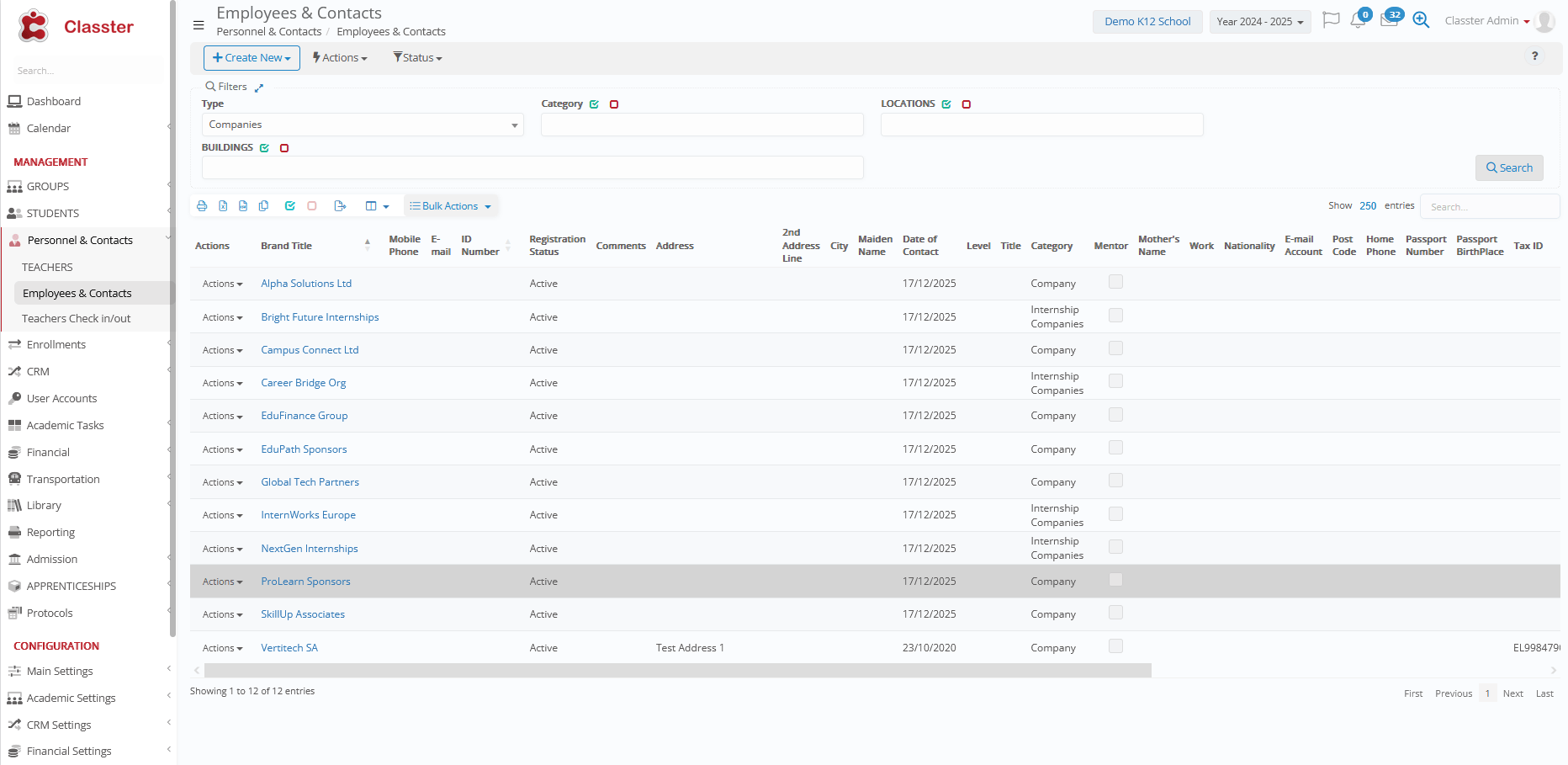Expand the filters panel arrow icon
The width and height of the screenshot is (1568, 765).
(259, 88)
